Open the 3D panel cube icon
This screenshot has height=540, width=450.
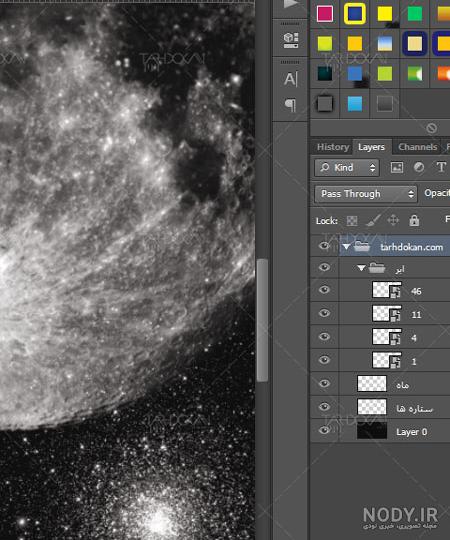[x=291, y=40]
